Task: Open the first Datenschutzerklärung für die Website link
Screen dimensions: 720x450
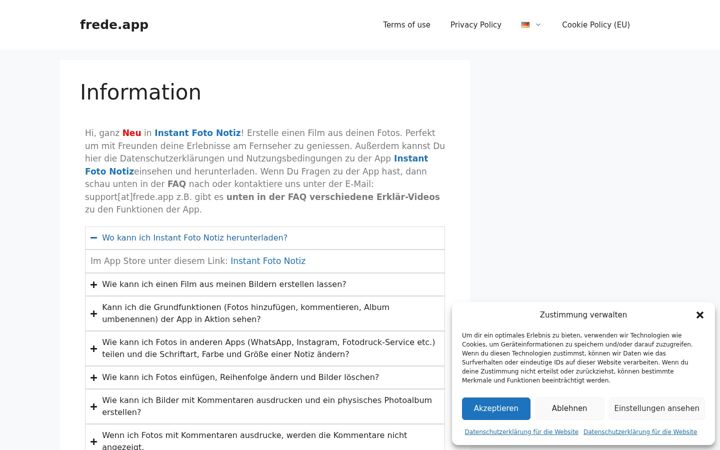Action: point(521,432)
